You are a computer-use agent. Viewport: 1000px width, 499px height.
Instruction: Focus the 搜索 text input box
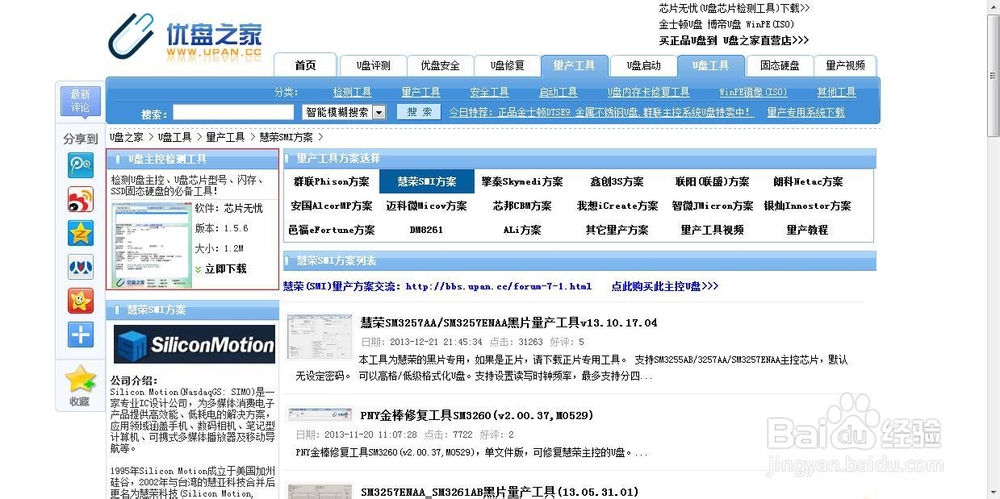[233, 112]
